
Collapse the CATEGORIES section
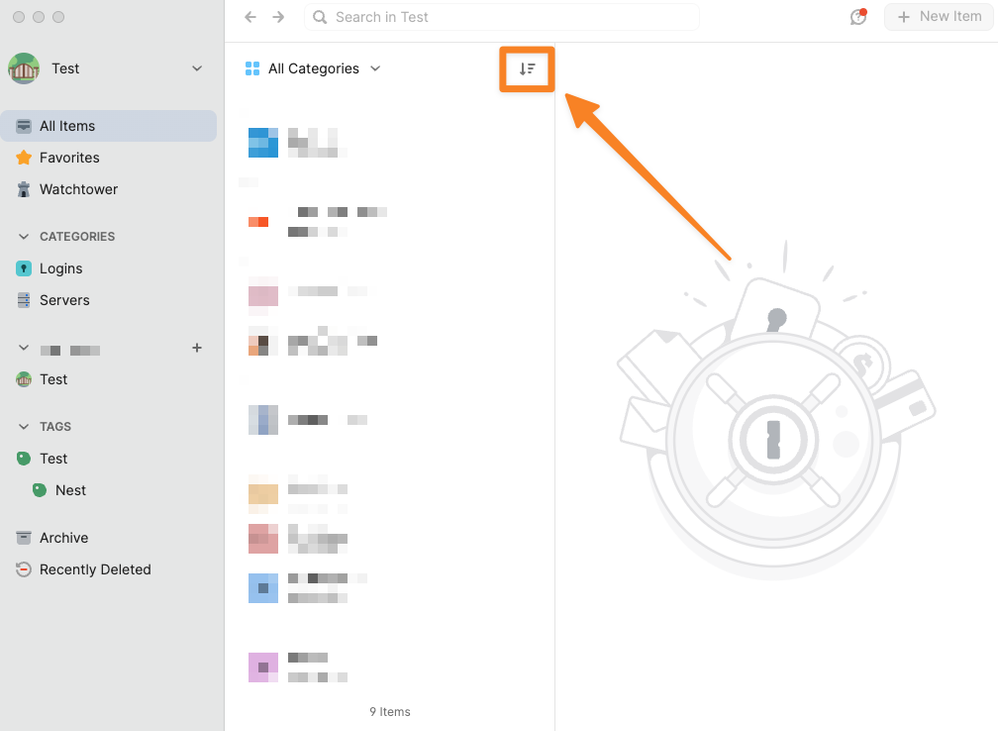pos(25,237)
